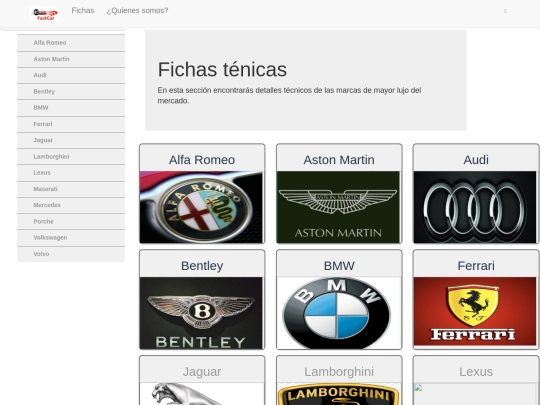Image resolution: width=540 pixels, height=405 pixels.
Task: Click the small icon at navbar right end
Action: click(x=505, y=11)
